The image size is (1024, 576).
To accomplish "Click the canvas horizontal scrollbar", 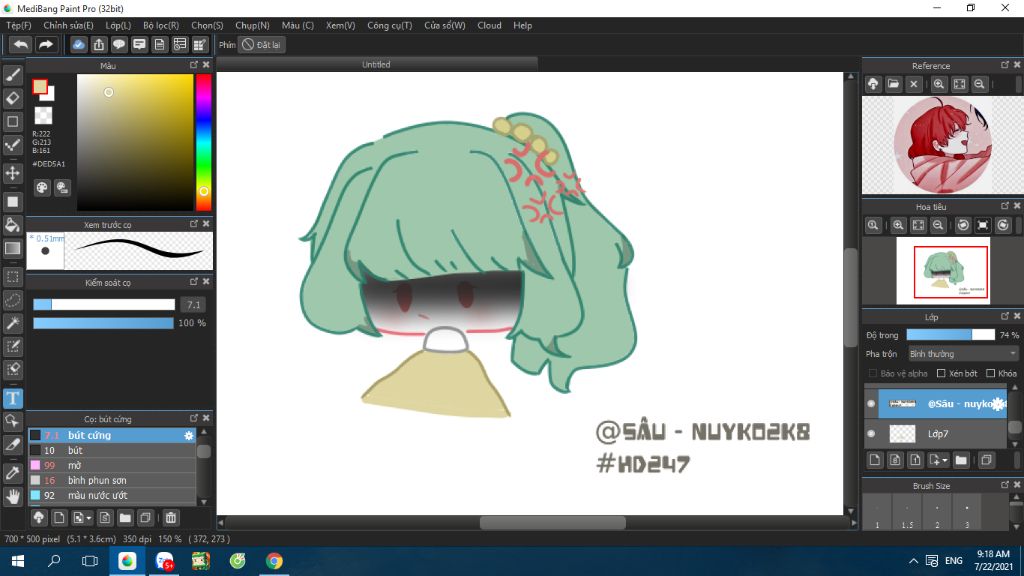I will point(552,522).
